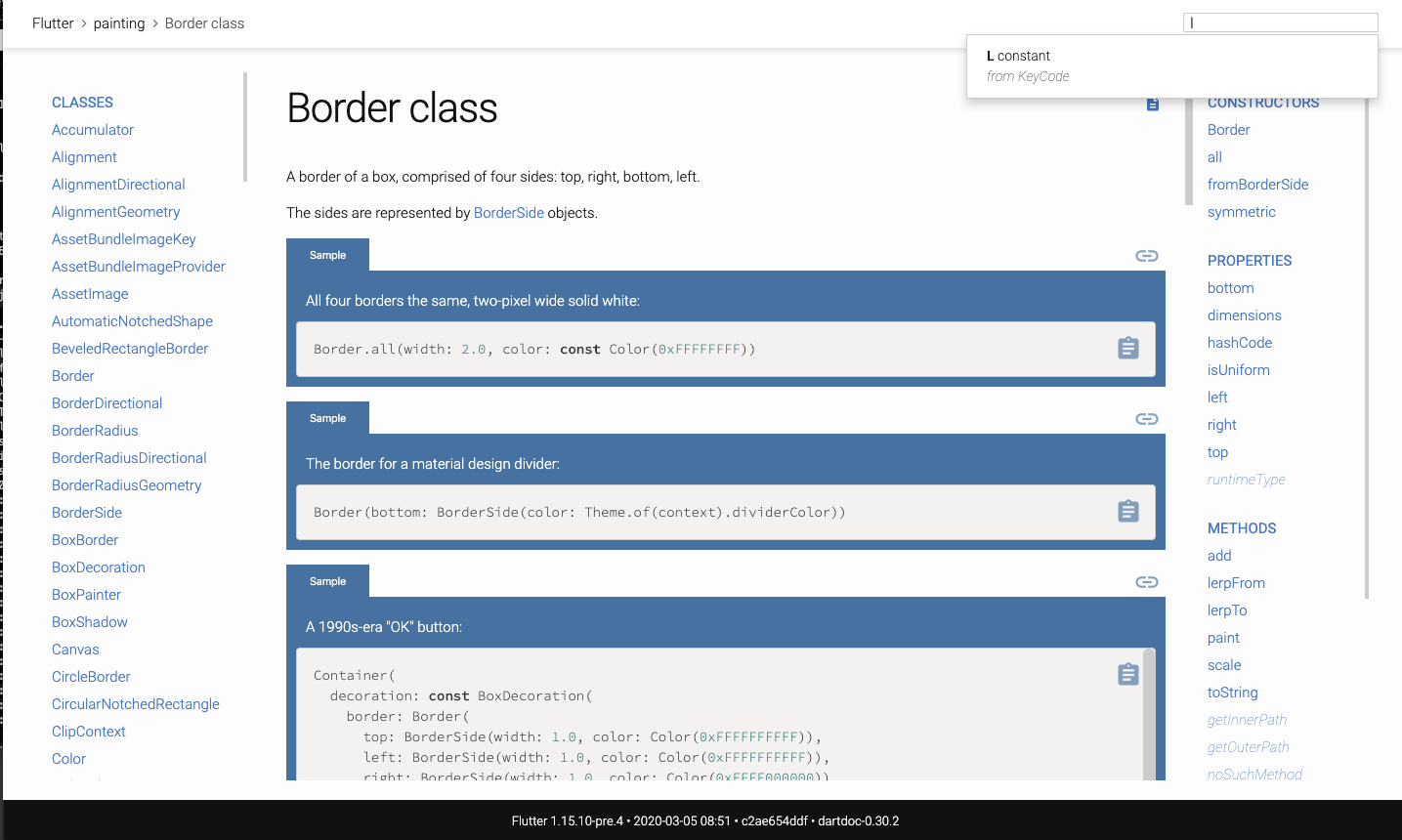The height and width of the screenshot is (840, 1402).
Task: Jump to Border constructor
Action: [x=1229, y=130]
